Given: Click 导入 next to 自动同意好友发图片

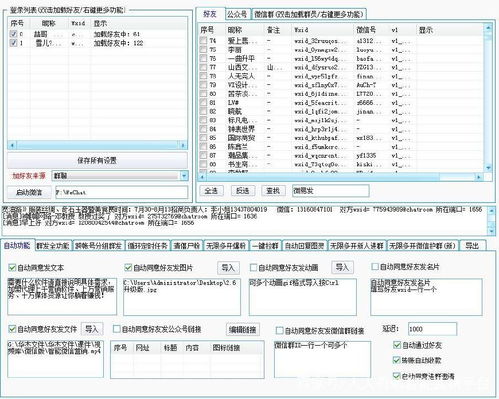Looking at the screenshot, I should (x=228, y=267).
